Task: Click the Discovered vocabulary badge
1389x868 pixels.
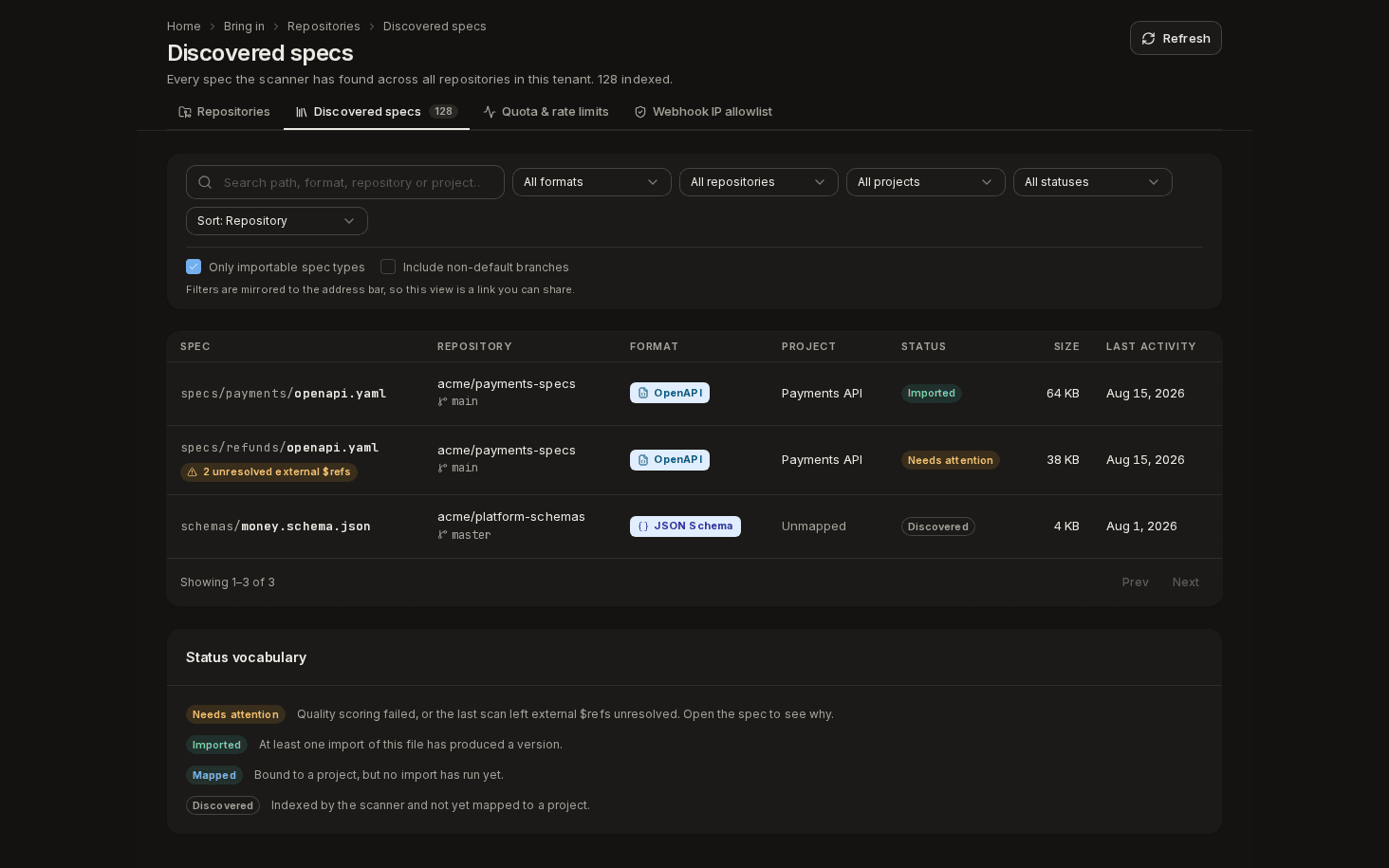Action: (x=223, y=805)
